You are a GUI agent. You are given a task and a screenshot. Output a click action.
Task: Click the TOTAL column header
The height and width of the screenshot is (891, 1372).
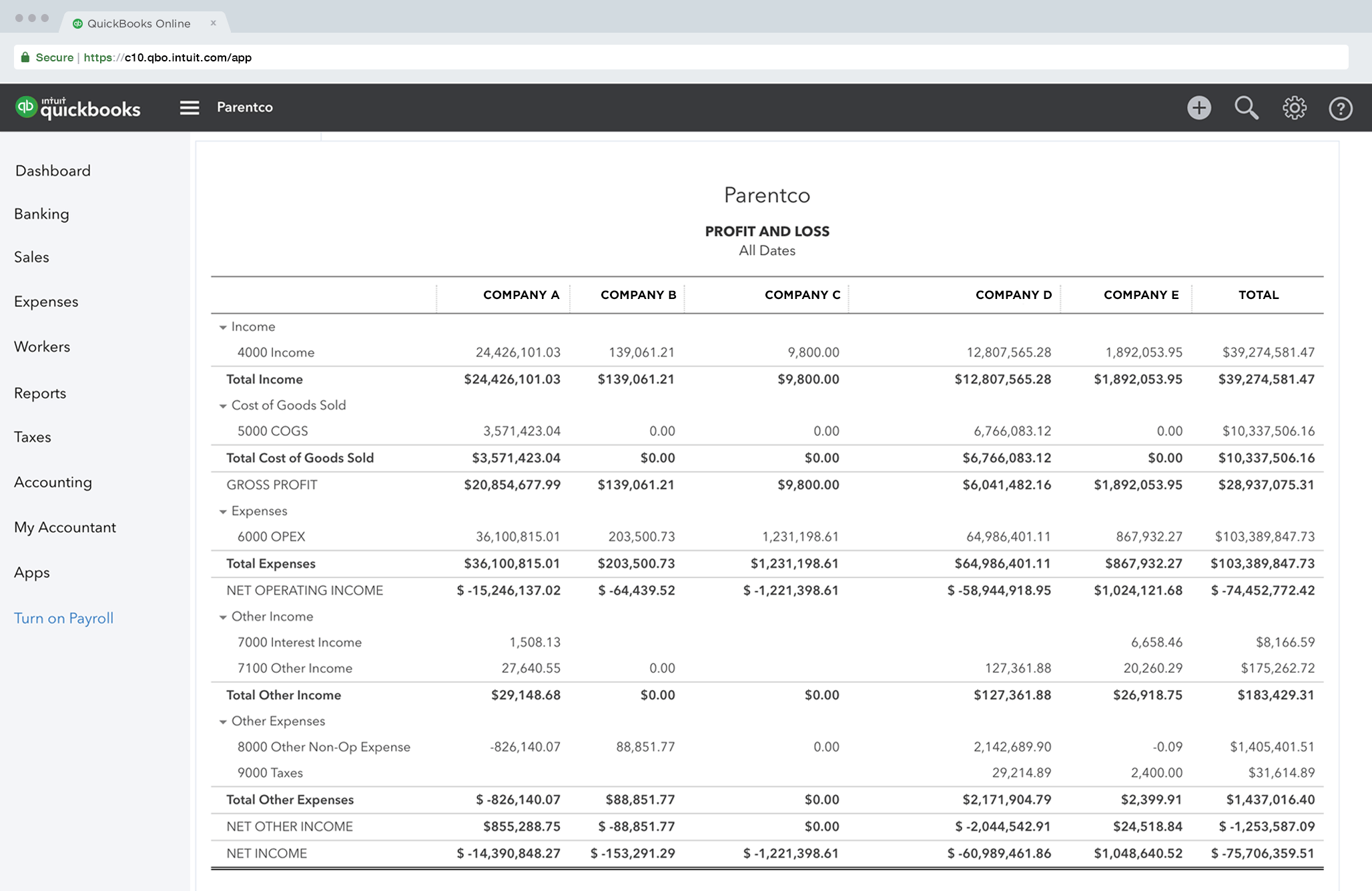(x=1259, y=295)
